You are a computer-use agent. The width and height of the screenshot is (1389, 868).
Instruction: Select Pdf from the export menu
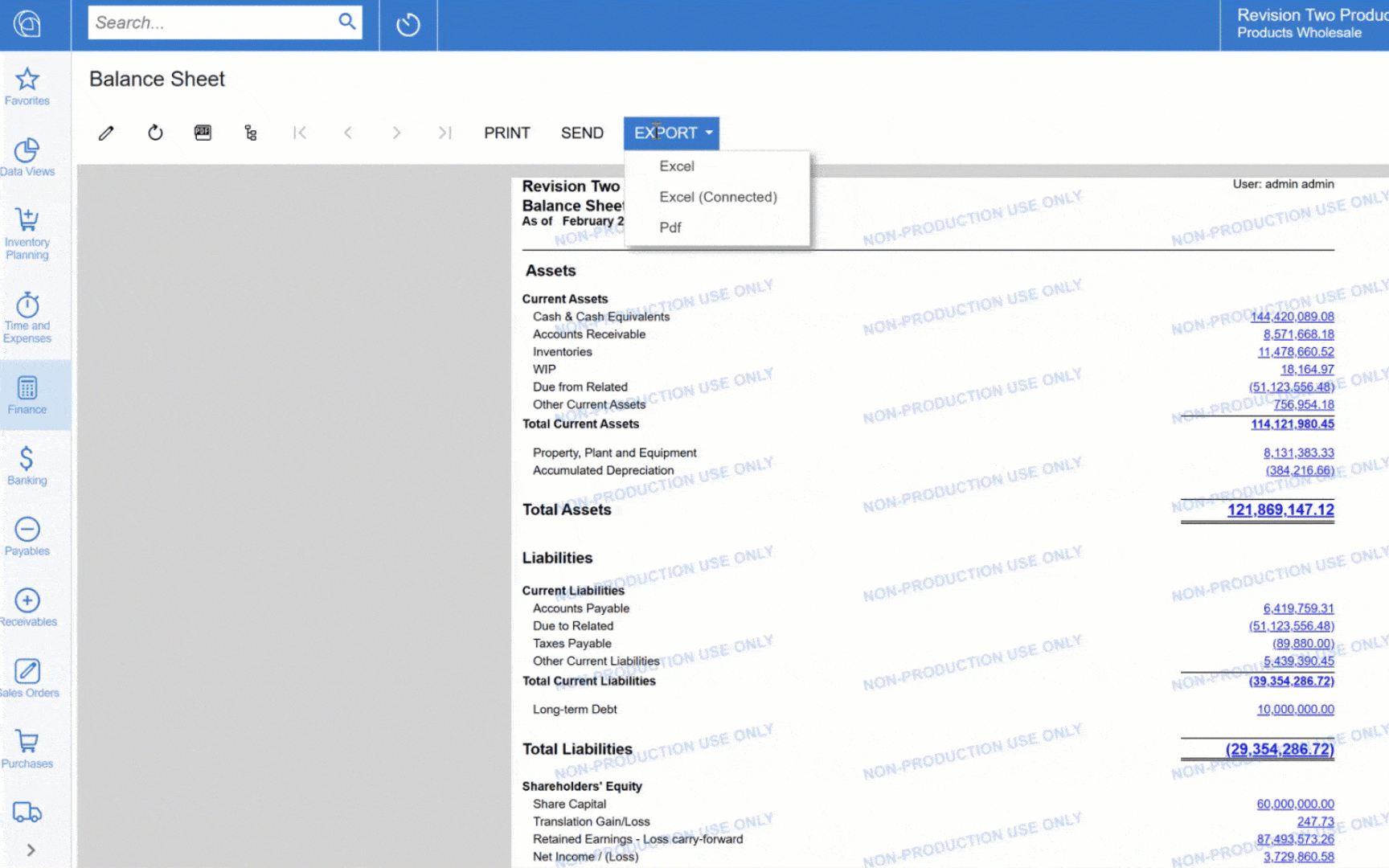(x=670, y=227)
